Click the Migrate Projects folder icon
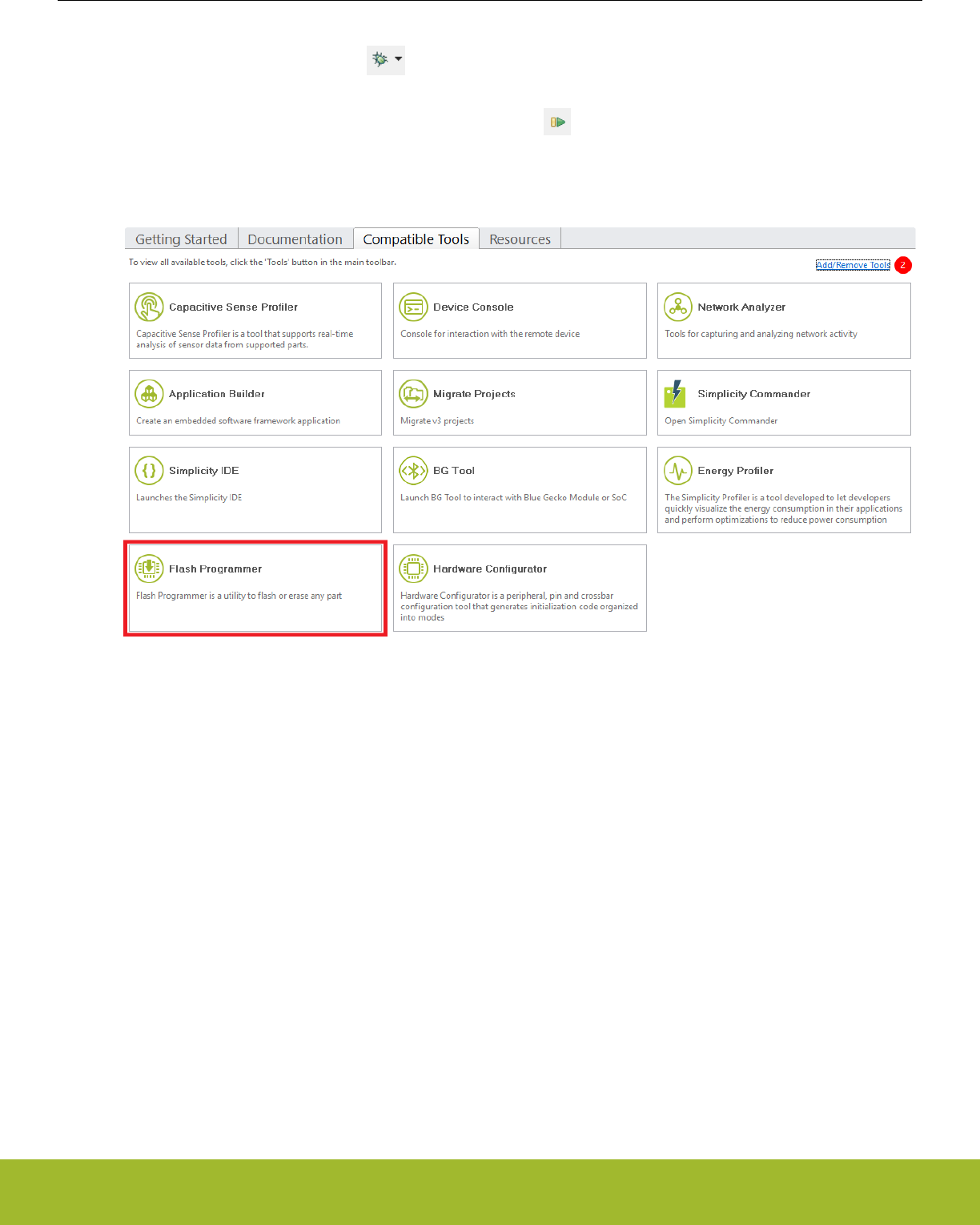The height and width of the screenshot is (1225, 980). click(413, 394)
